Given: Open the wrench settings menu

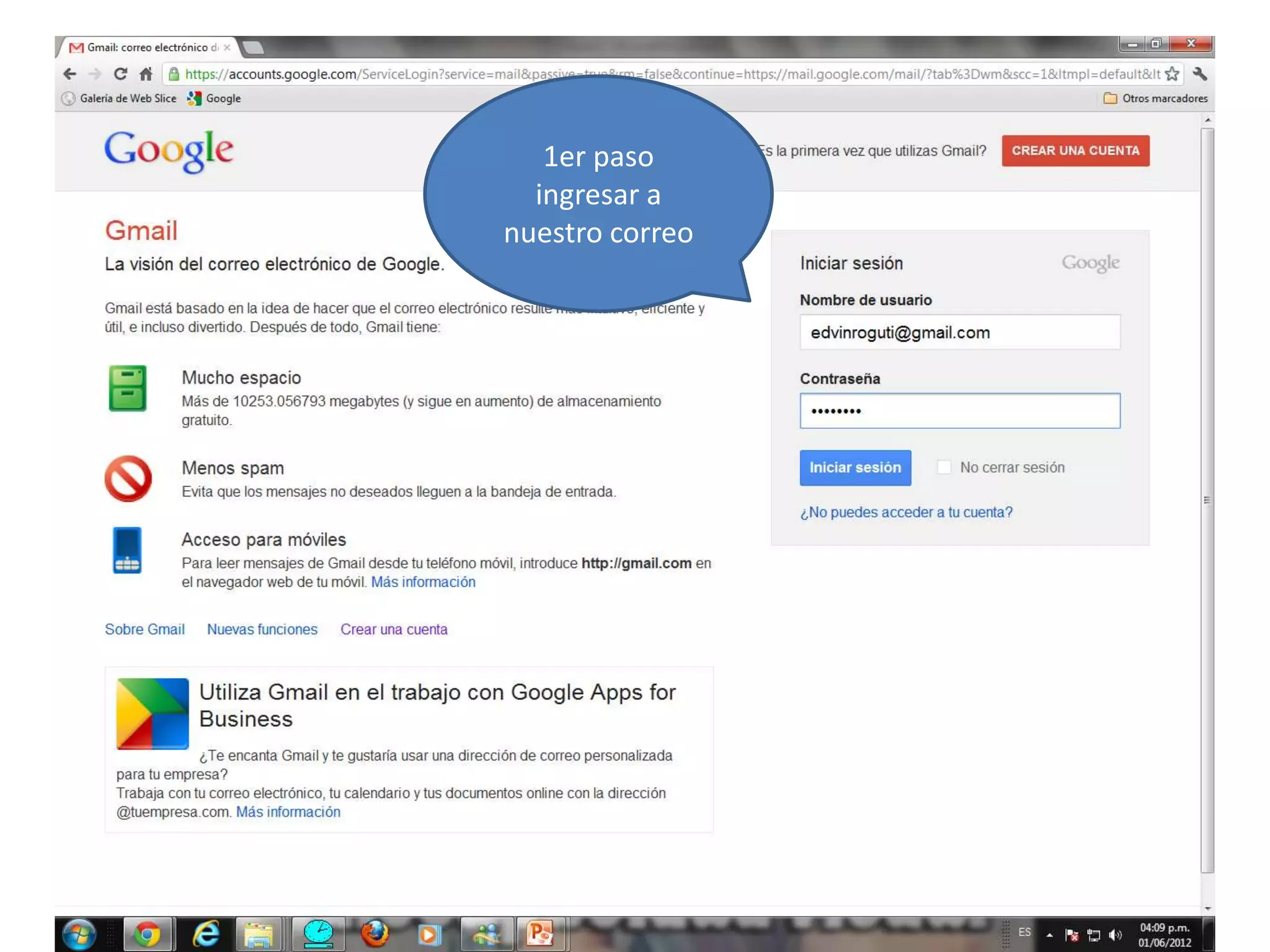Looking at the screenshot, I should pos(1199,74).
